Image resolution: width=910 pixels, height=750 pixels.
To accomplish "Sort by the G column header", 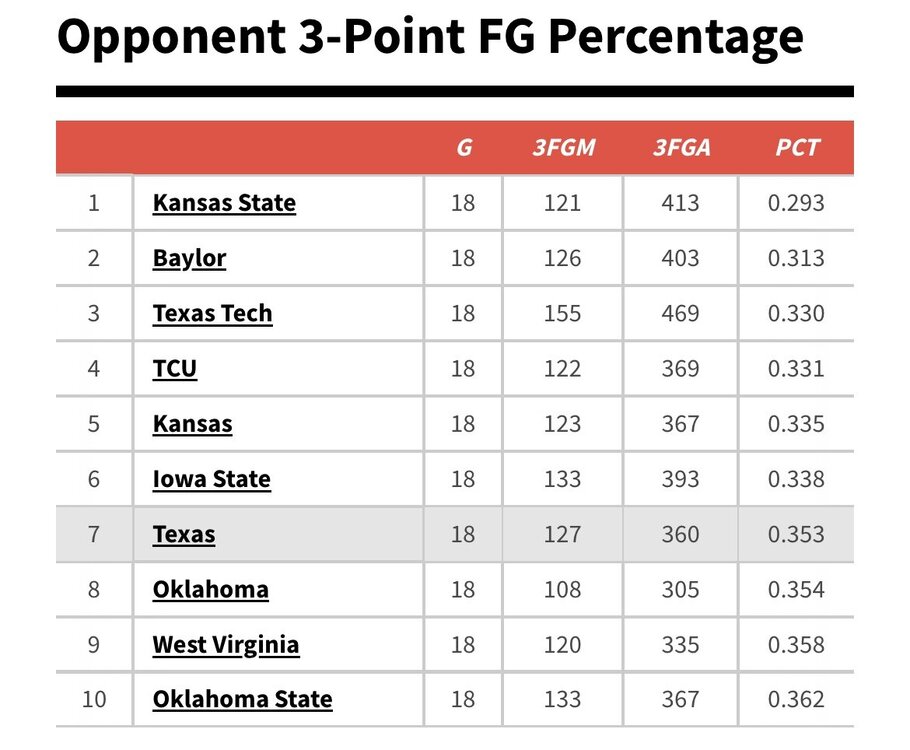I will tap(464, 148).
